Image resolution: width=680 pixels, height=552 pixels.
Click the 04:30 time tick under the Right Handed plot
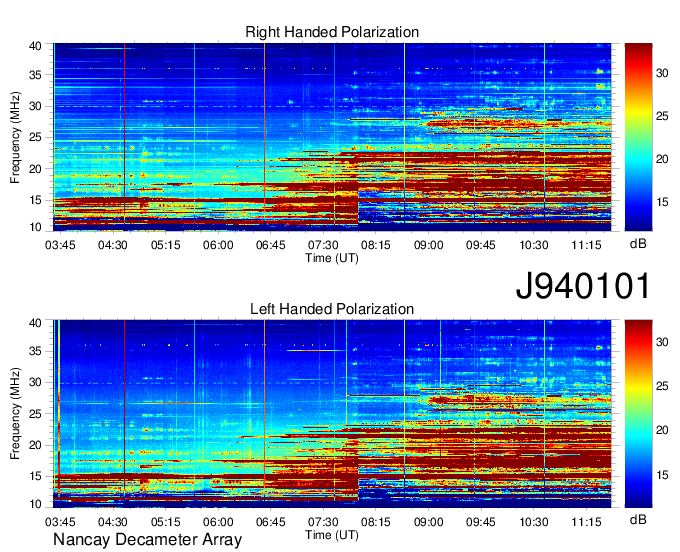coord(113,245)
